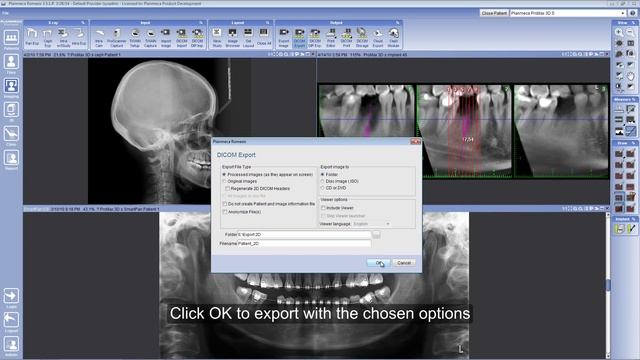Check the Anonymize File(s) box
640x360 pixels.
point(224,212)
